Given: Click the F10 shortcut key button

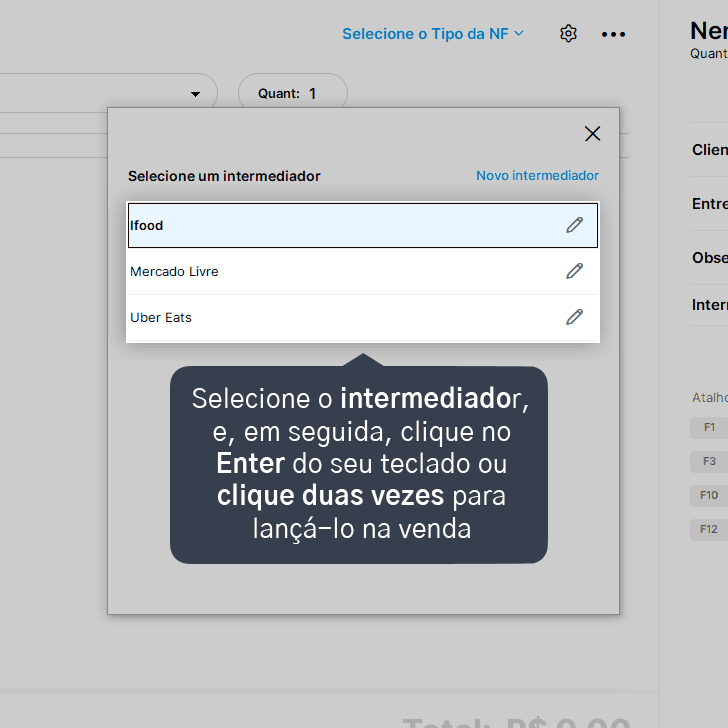Looking at the screenshot, I should pyautogui.click(x=708, y=495).
